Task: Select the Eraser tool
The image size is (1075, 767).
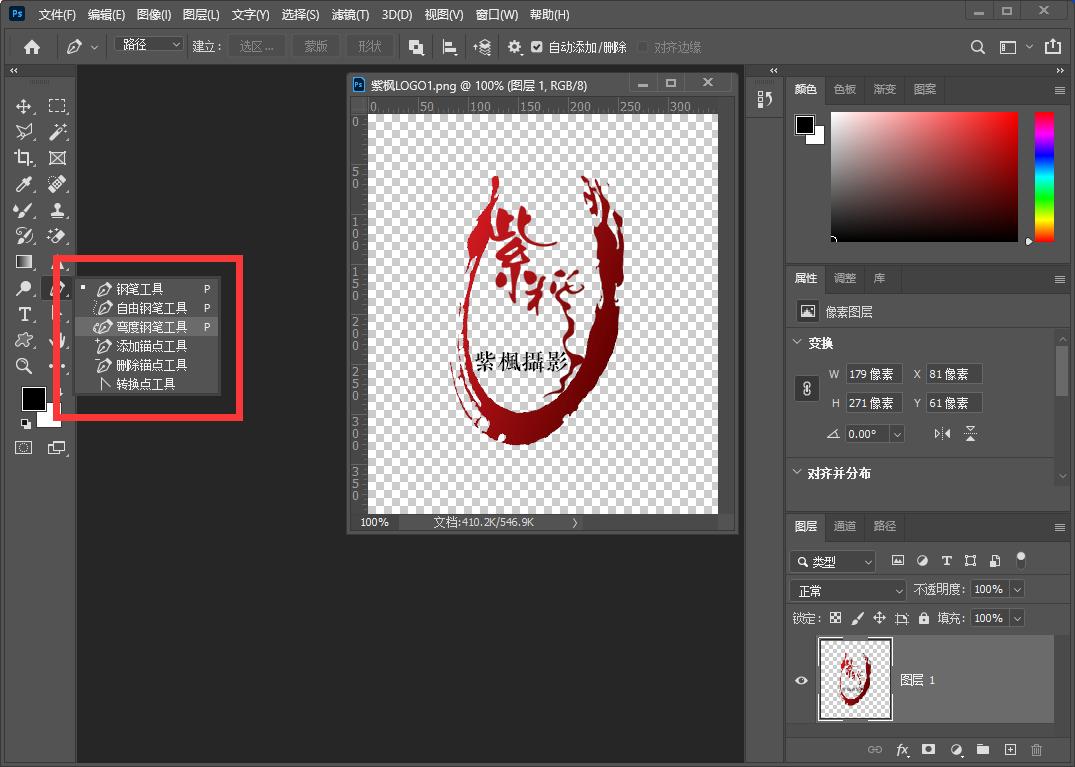Action: coord(58,236)
